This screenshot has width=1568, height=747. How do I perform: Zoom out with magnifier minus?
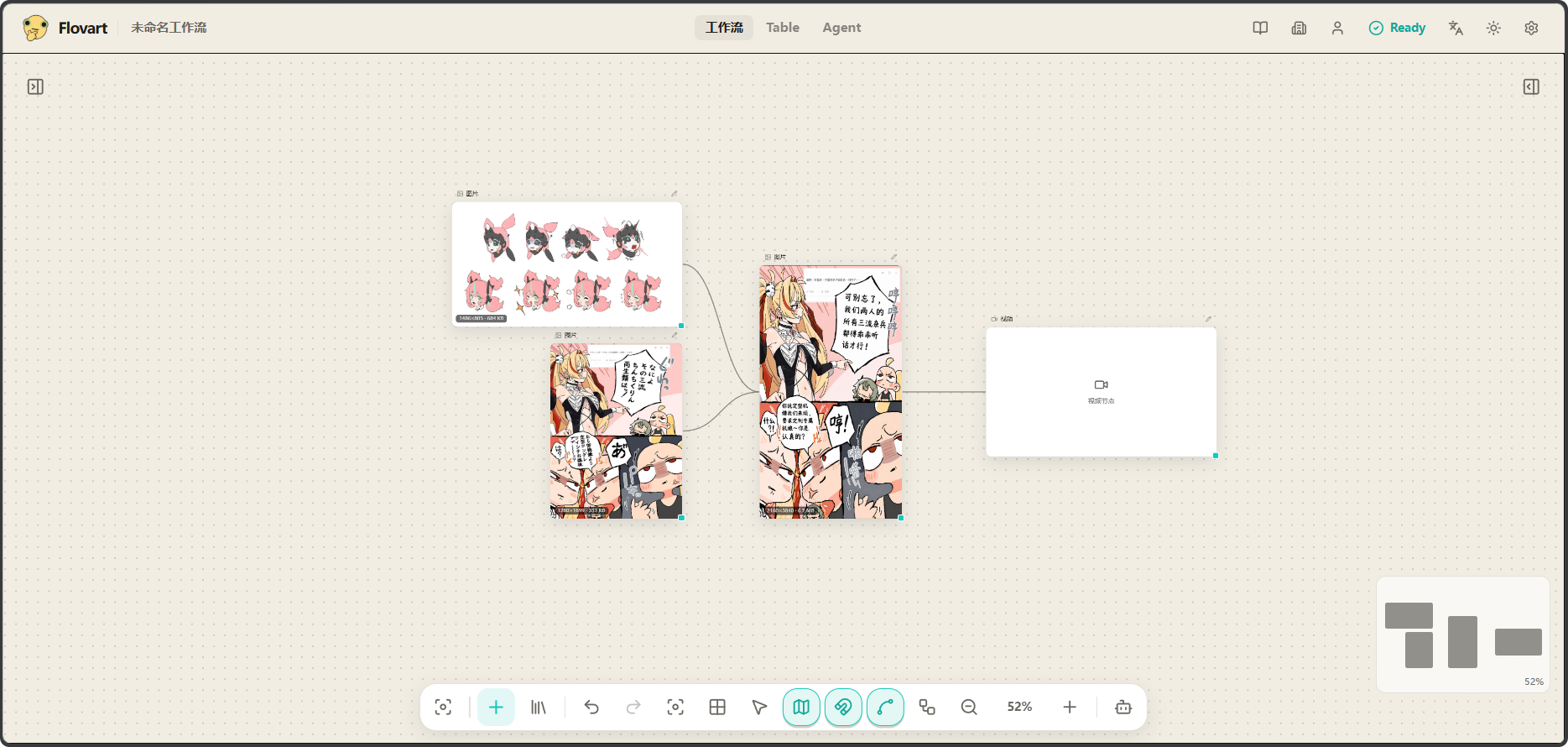pos(969,707)
